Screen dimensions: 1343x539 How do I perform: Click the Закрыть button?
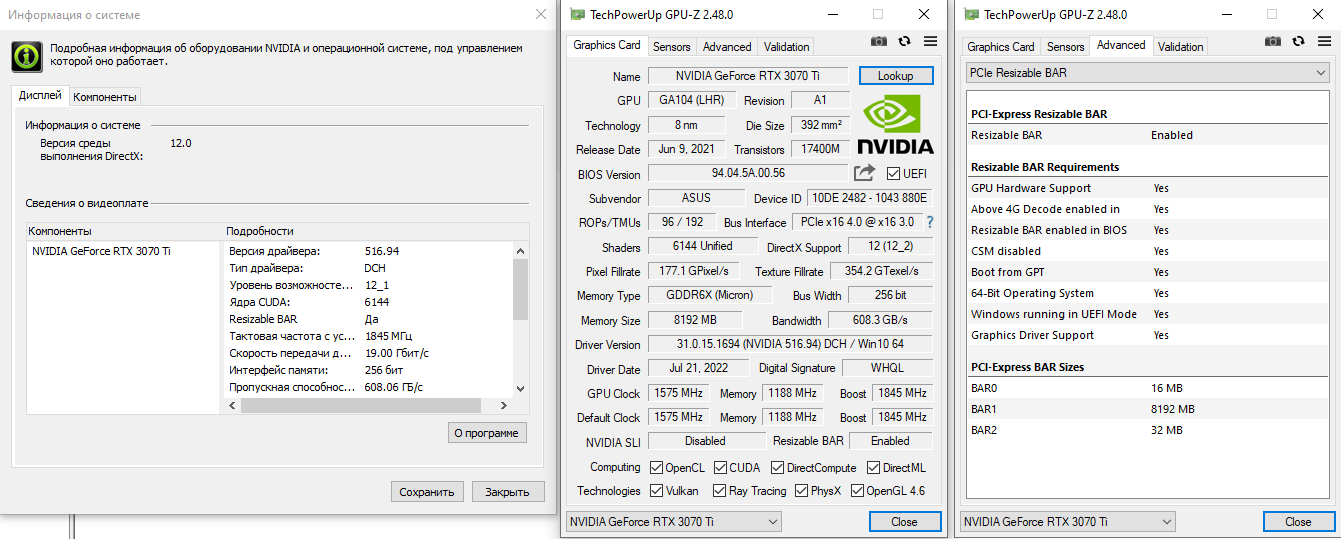508,492
